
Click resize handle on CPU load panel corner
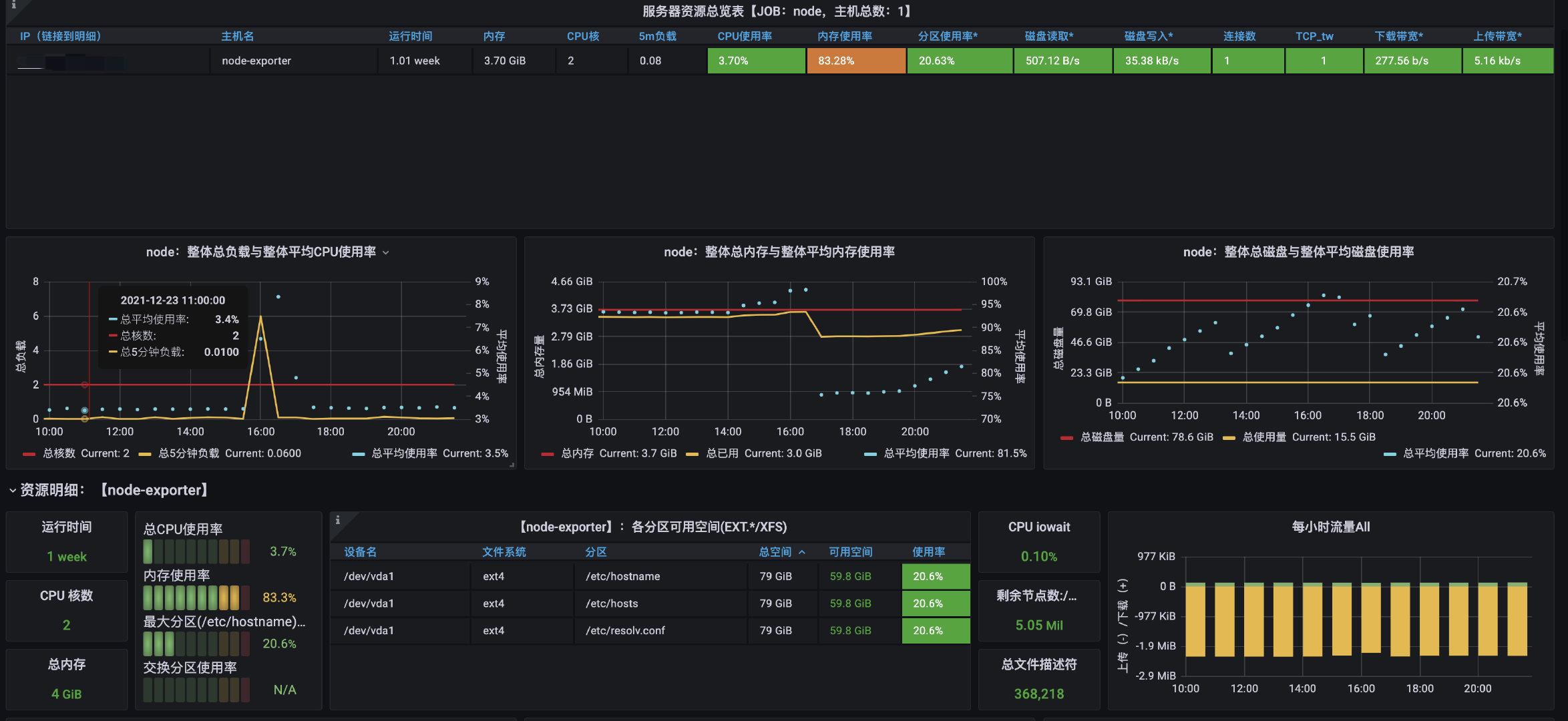(x=512, y=465)
